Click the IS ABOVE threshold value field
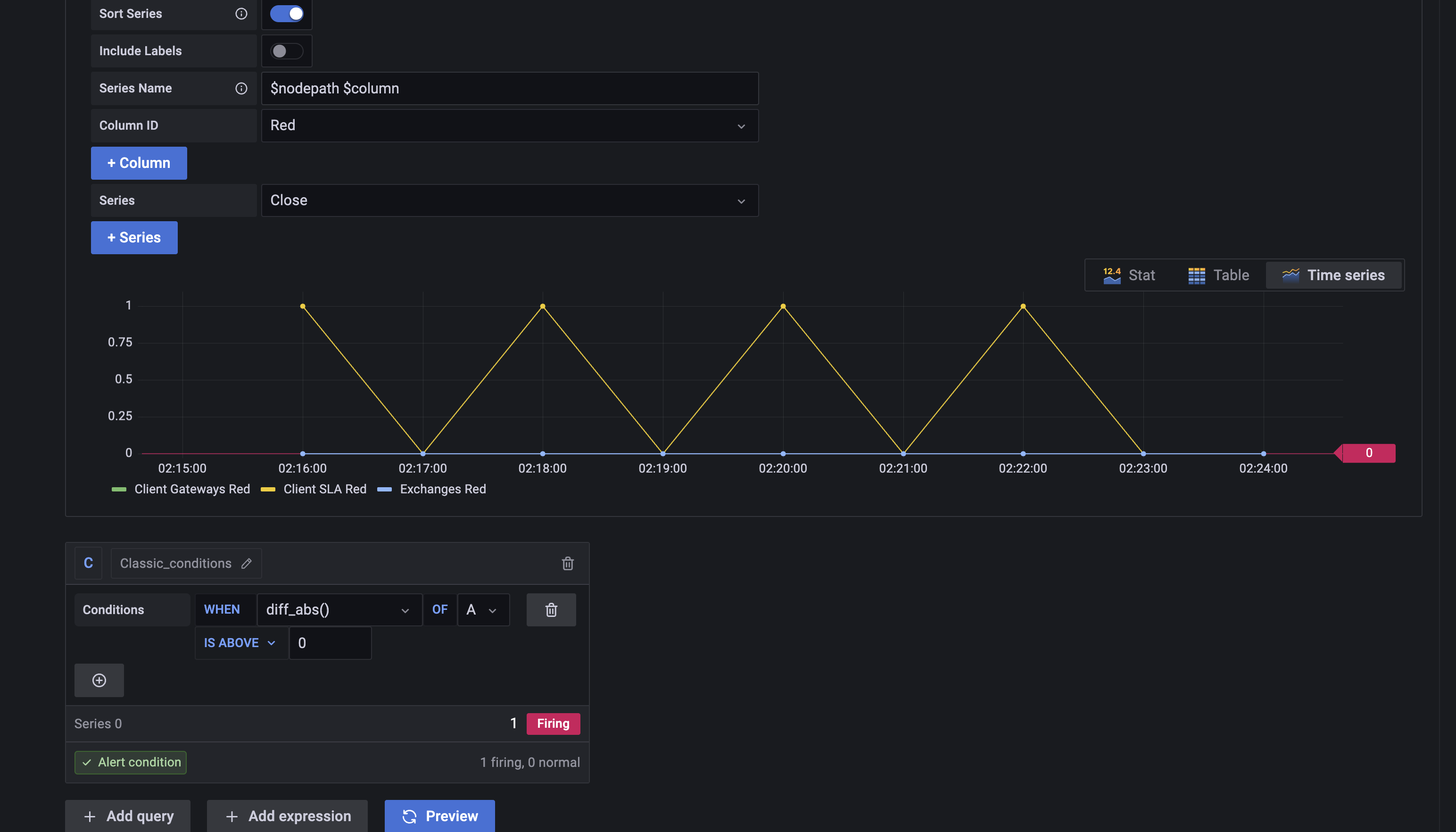Image resolution: width=1456 pixels, height=832 pixels. (330, 643)
